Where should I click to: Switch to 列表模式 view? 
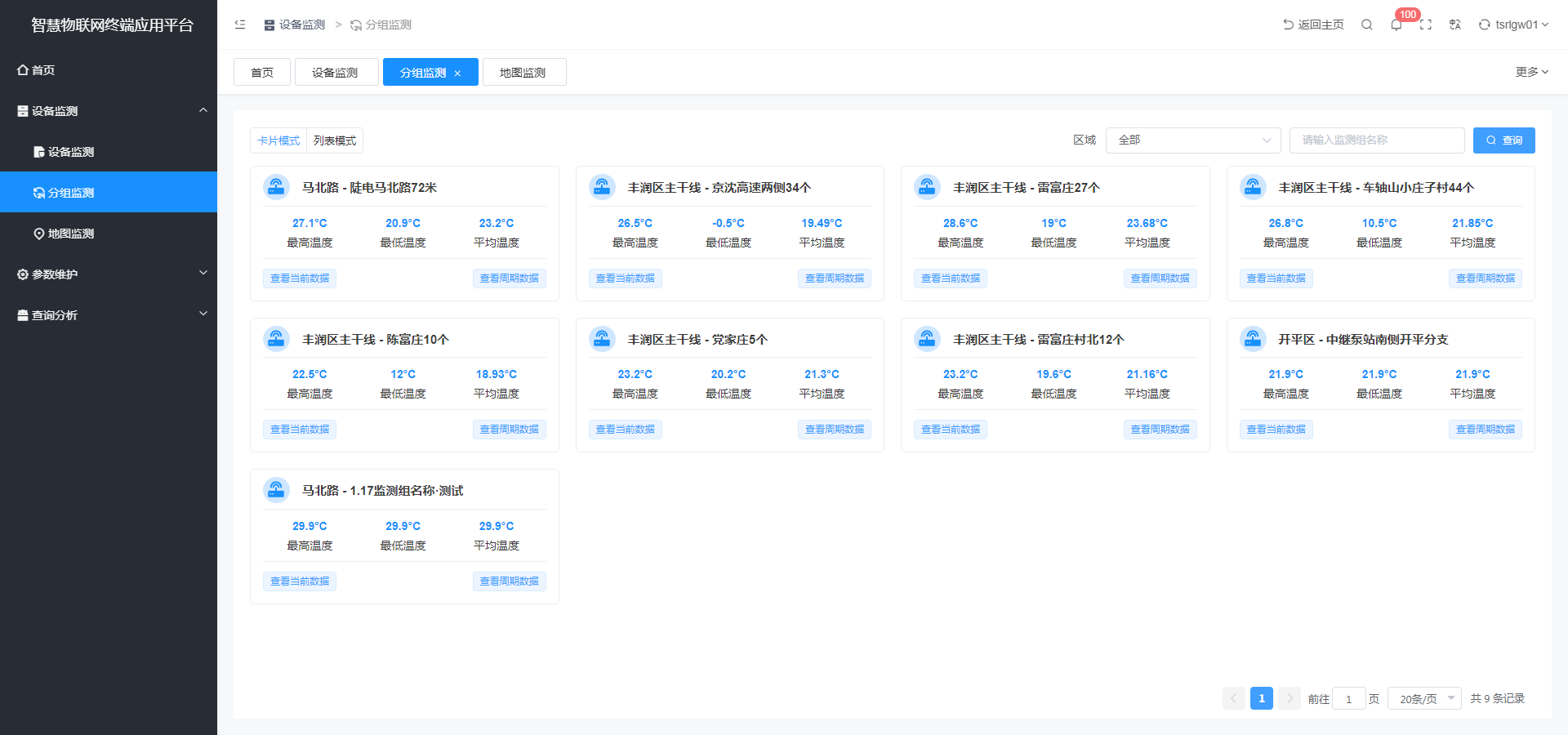(x=335, y=140)
